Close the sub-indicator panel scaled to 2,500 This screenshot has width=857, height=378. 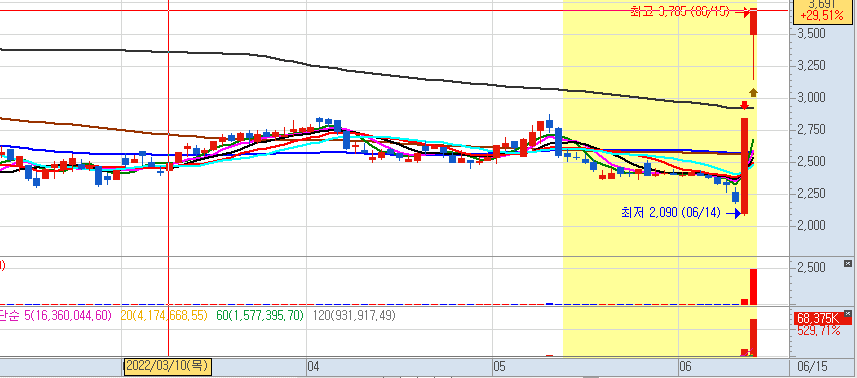848,264
